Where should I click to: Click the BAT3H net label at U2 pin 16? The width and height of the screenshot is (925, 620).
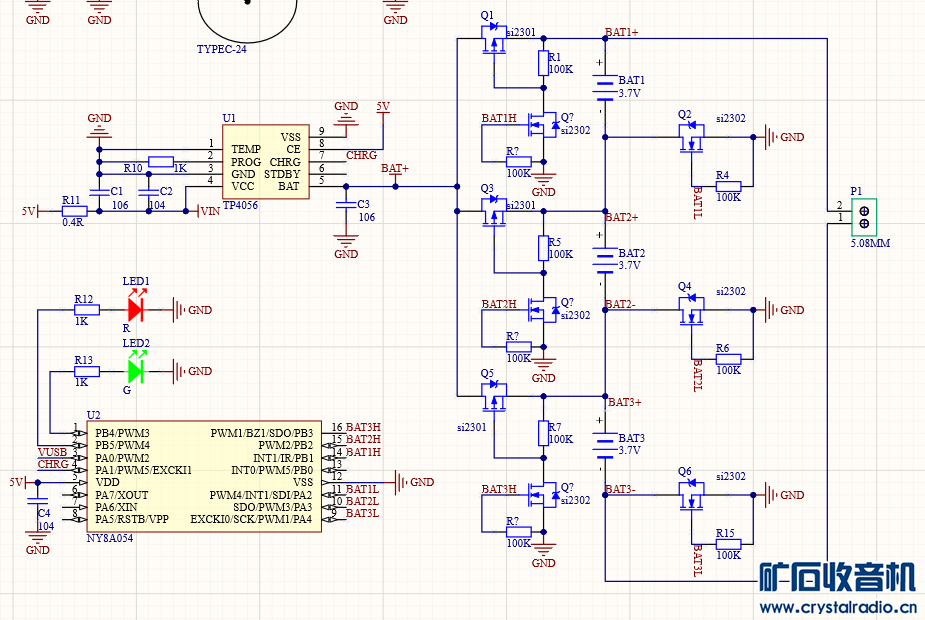pos(363,427)
